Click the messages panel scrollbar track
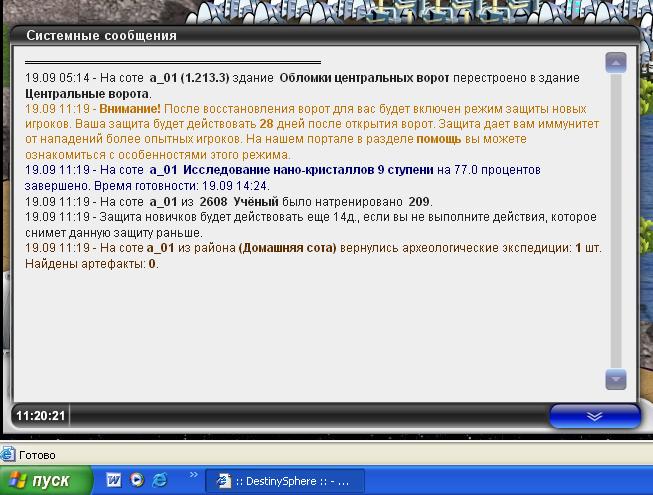This screenshot has height=495, width=653. [616, 220]
